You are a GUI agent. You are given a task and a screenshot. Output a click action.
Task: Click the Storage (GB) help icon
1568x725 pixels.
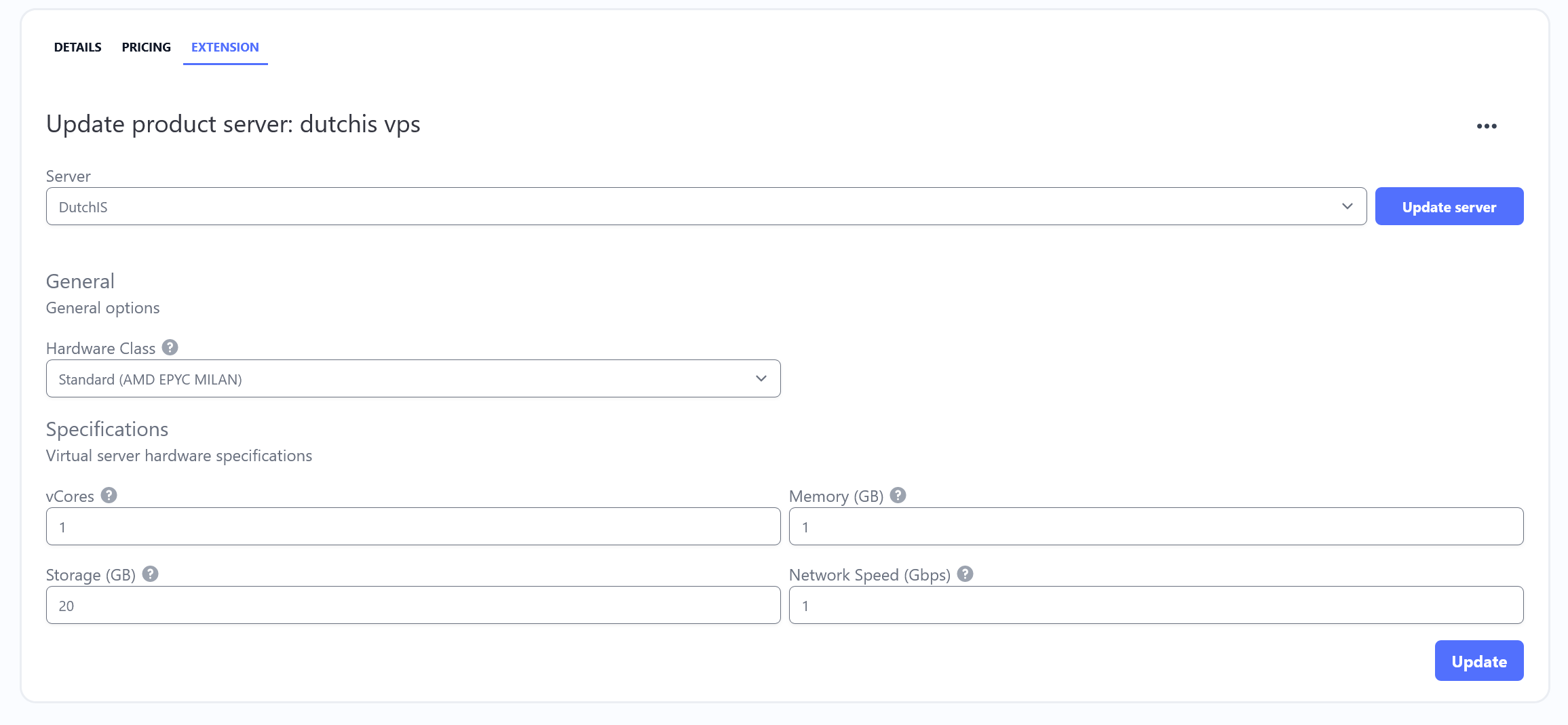click(150, 574)
